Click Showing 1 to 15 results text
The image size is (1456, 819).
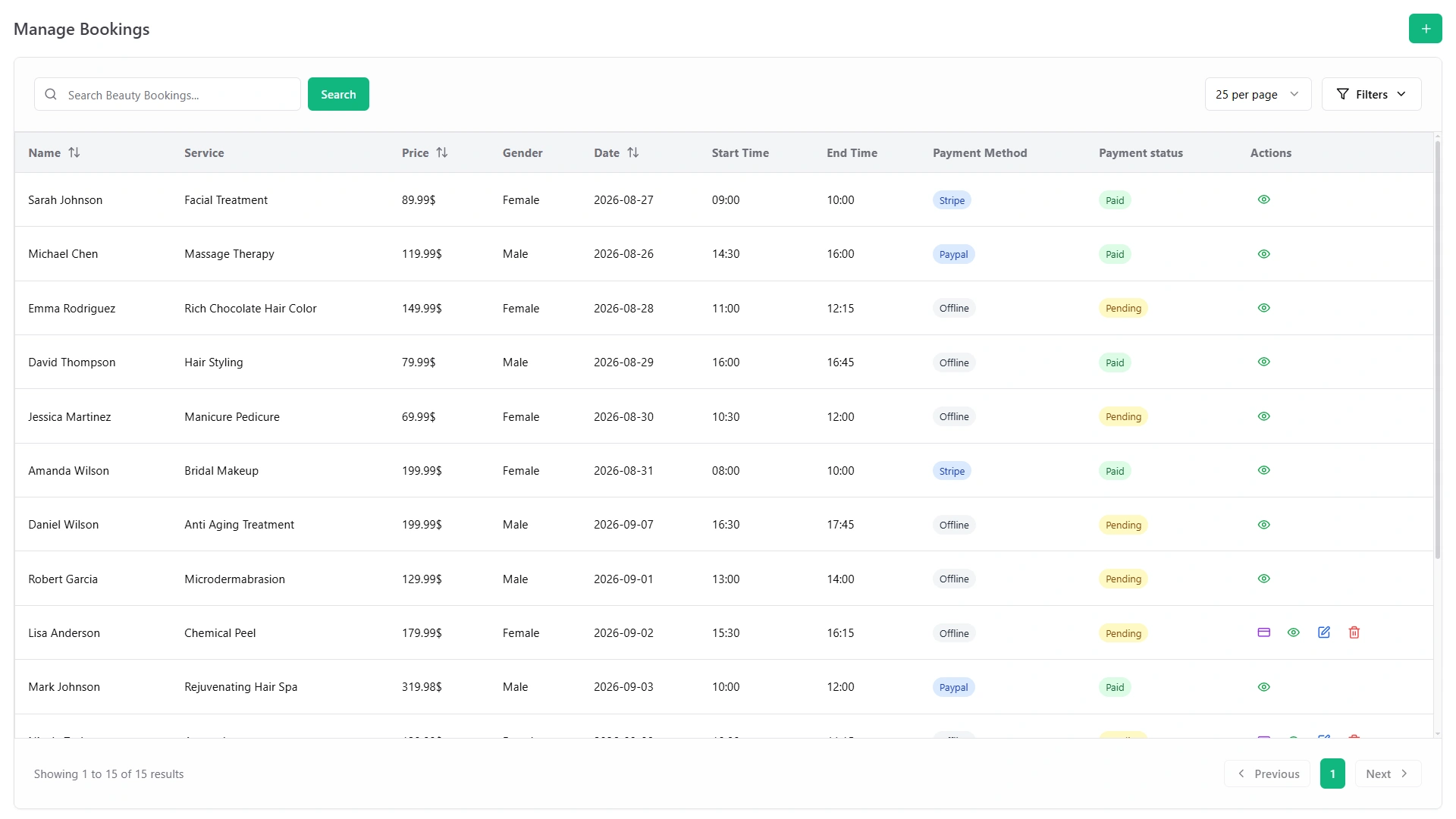click(108, 774)
